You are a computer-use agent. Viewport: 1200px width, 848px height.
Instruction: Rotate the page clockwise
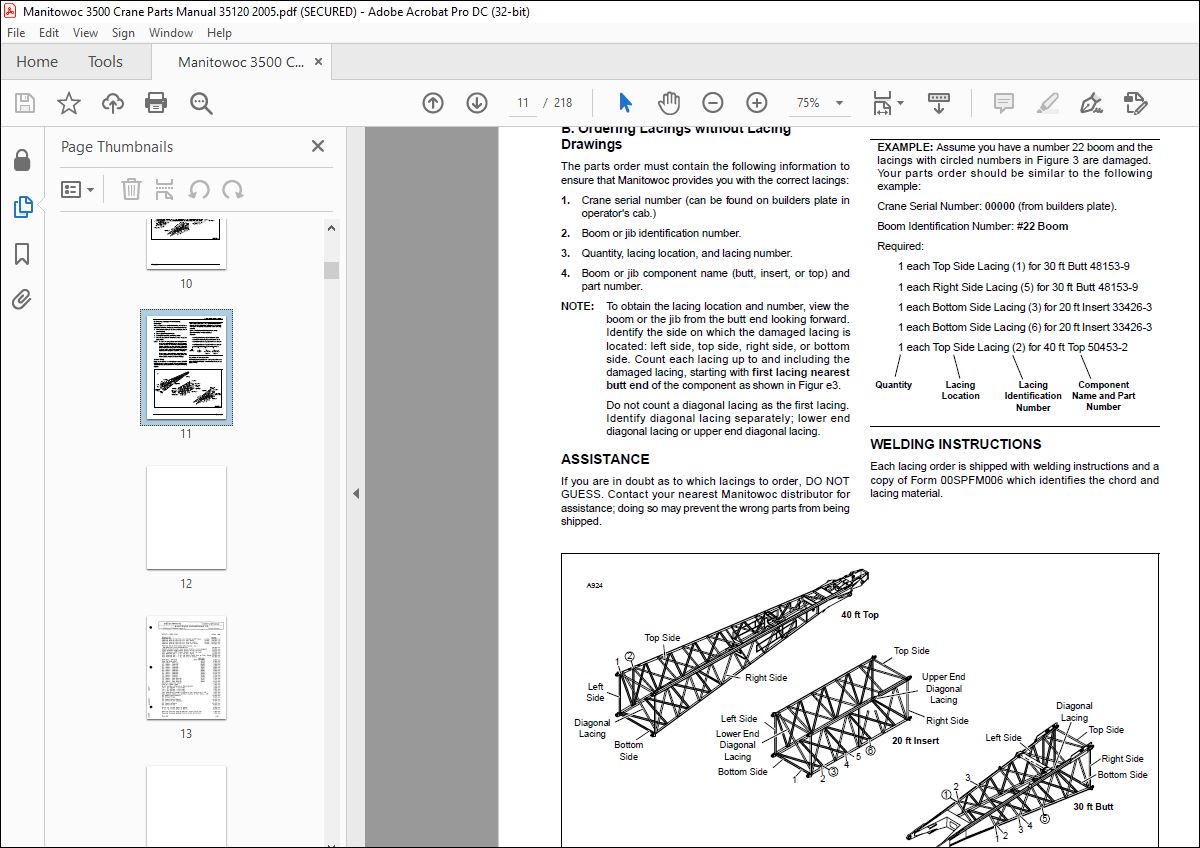pyautogui.click(x=233, y=189)
